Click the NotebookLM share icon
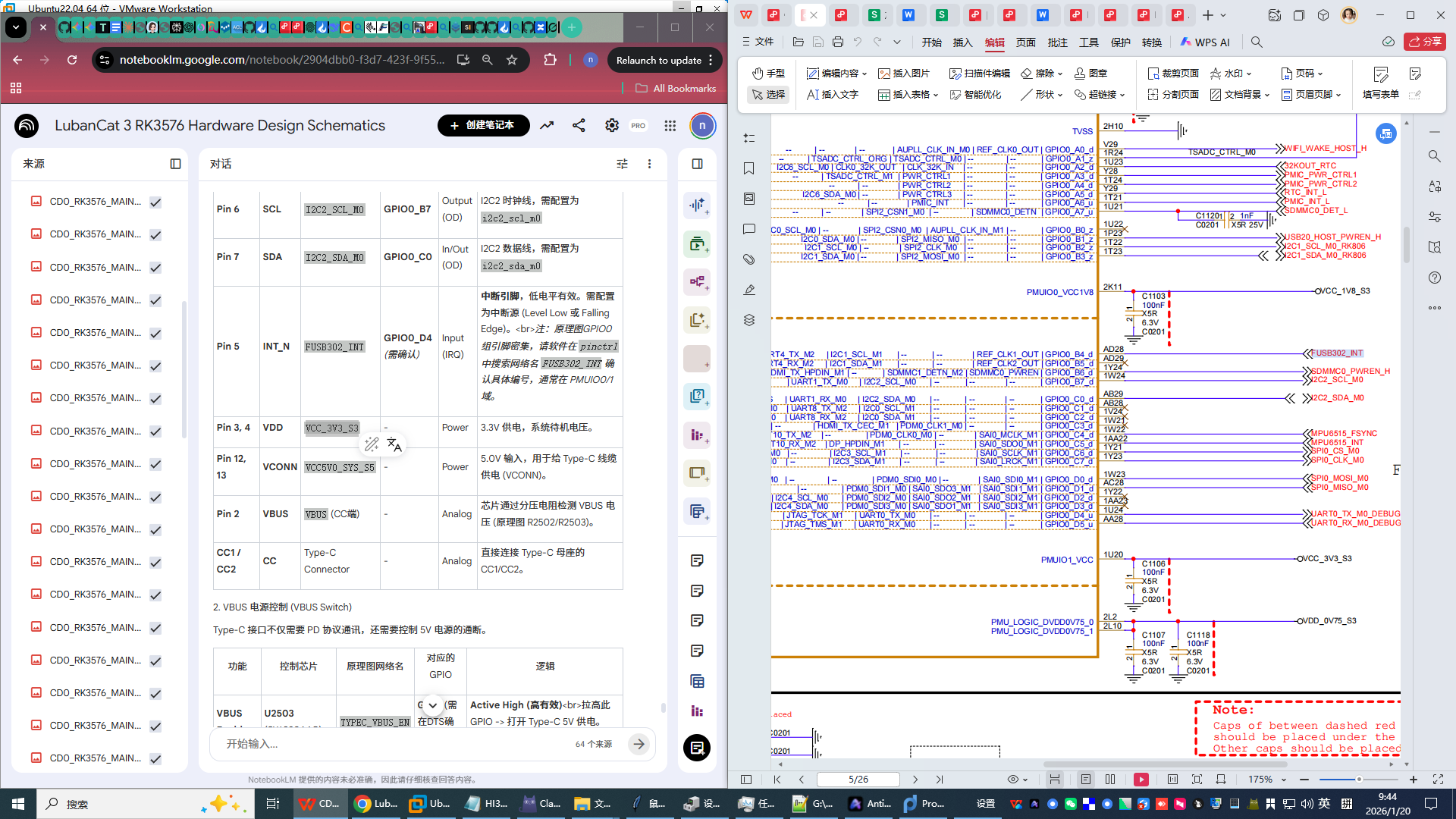The height and width of the screenshot is (819, 1456). click(579, 126)
